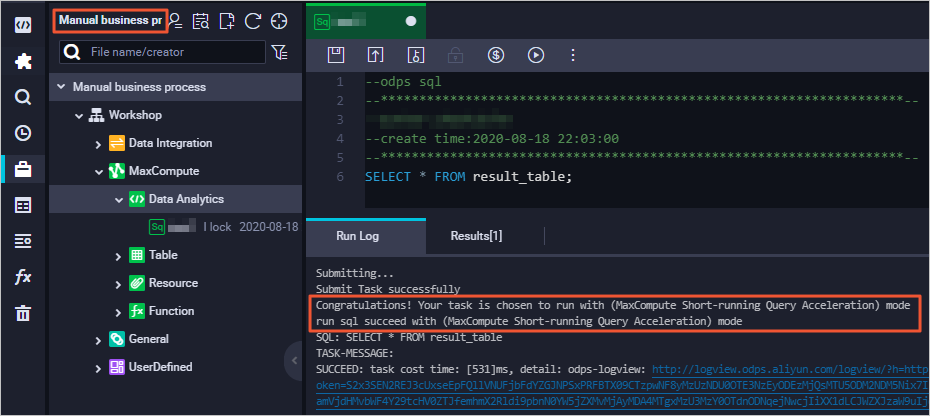Select the Resource tree item label
Image resolution: width=930 pixels, height=416 pixels.
pos(173,283)
